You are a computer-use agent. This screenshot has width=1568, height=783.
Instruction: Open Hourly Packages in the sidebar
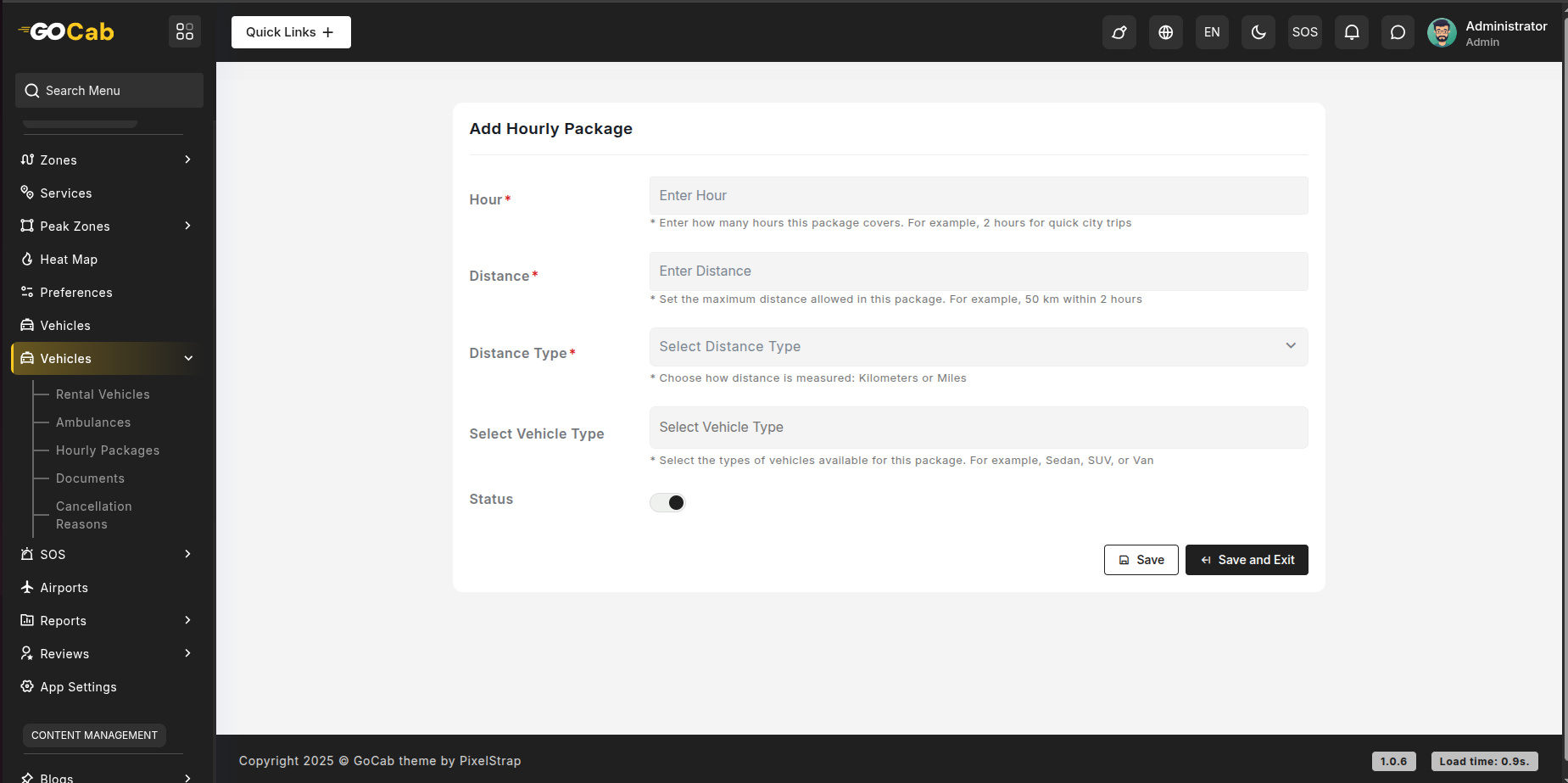[108, 450]
